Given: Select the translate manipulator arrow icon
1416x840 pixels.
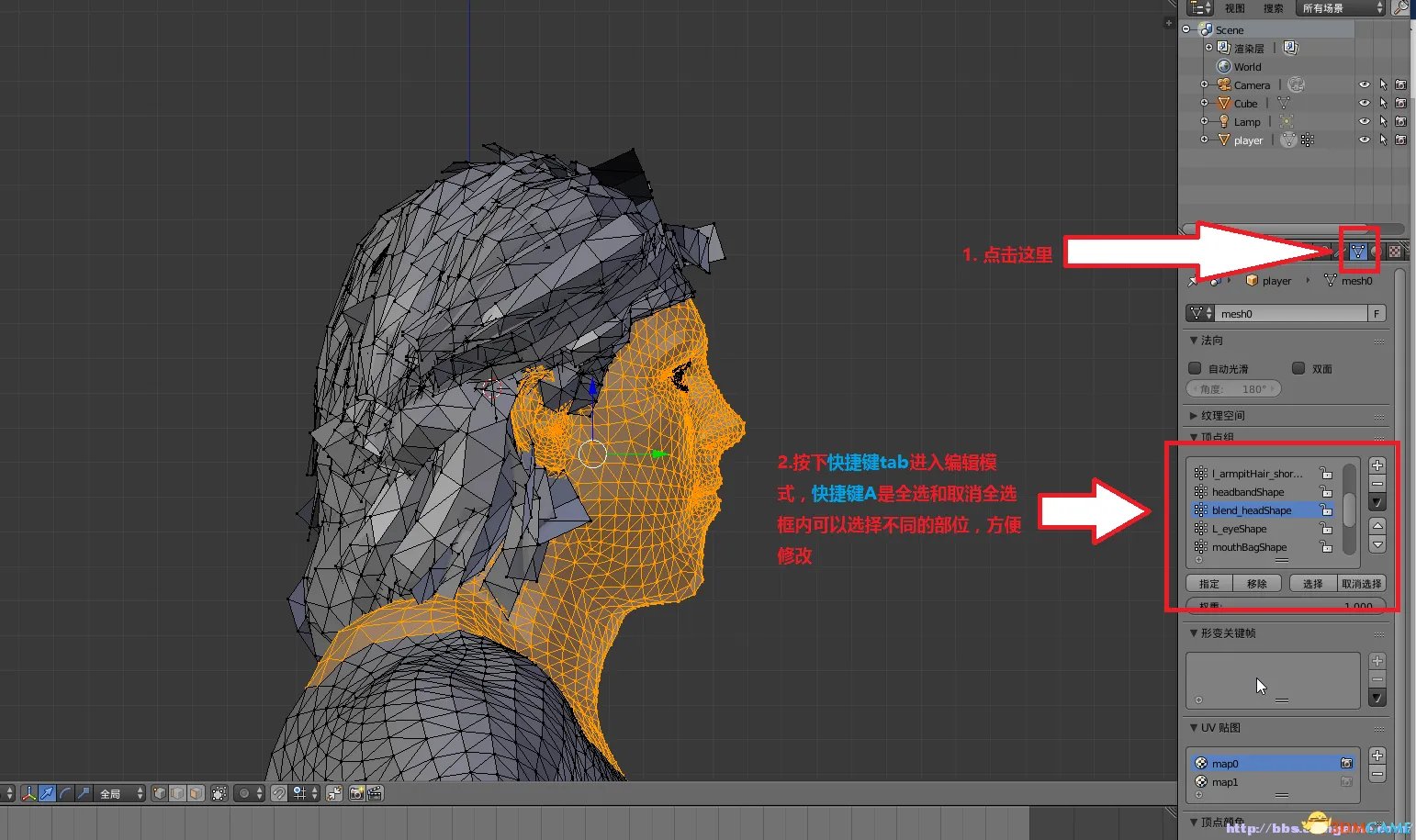Looking at the screenshot, I should pyautogui.click(x=47, y=793).
